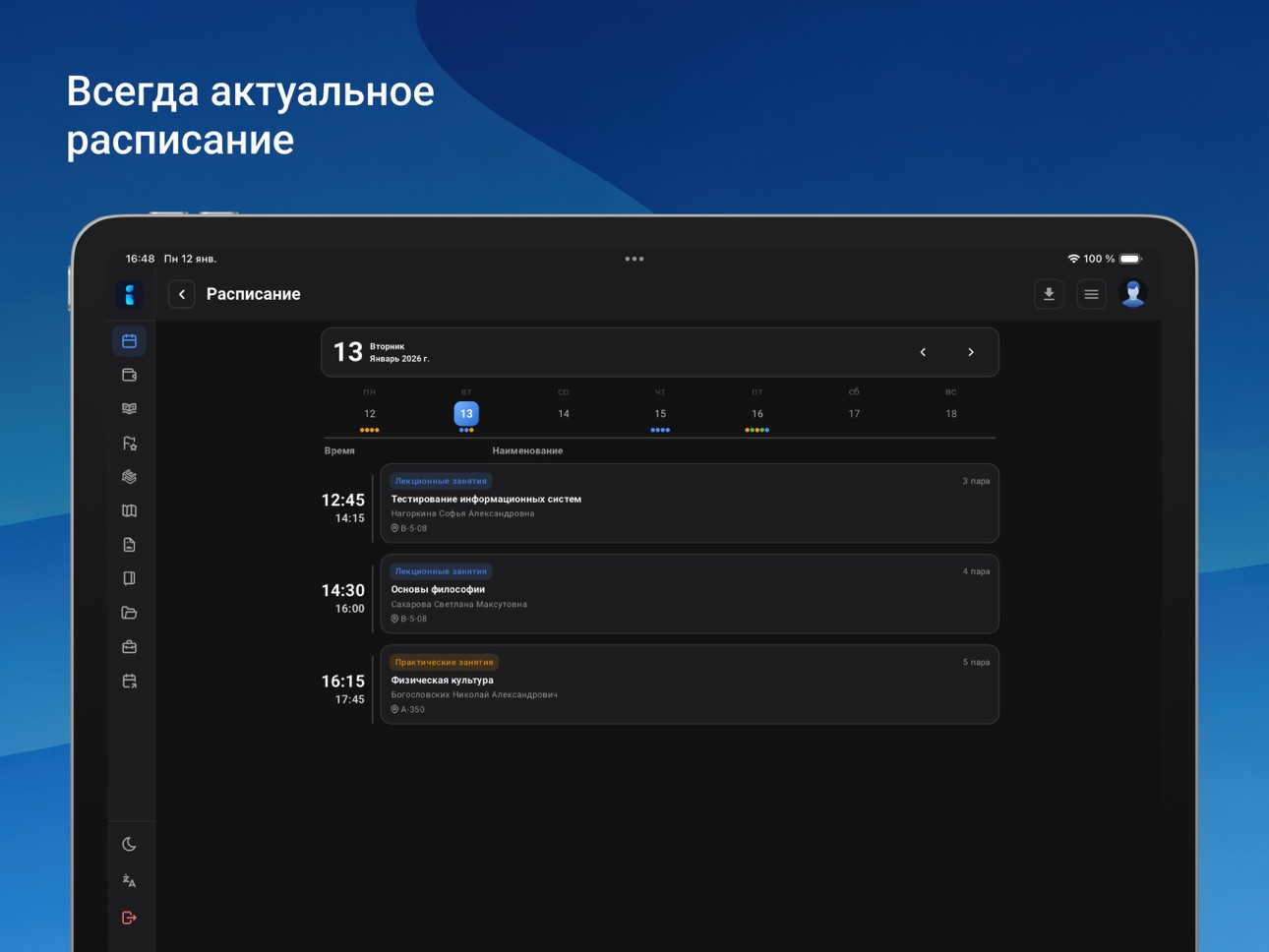Screen dimensions: 1269x952
Task: Open the folded map sidebar icon
Action: click(x=129, y=510)
